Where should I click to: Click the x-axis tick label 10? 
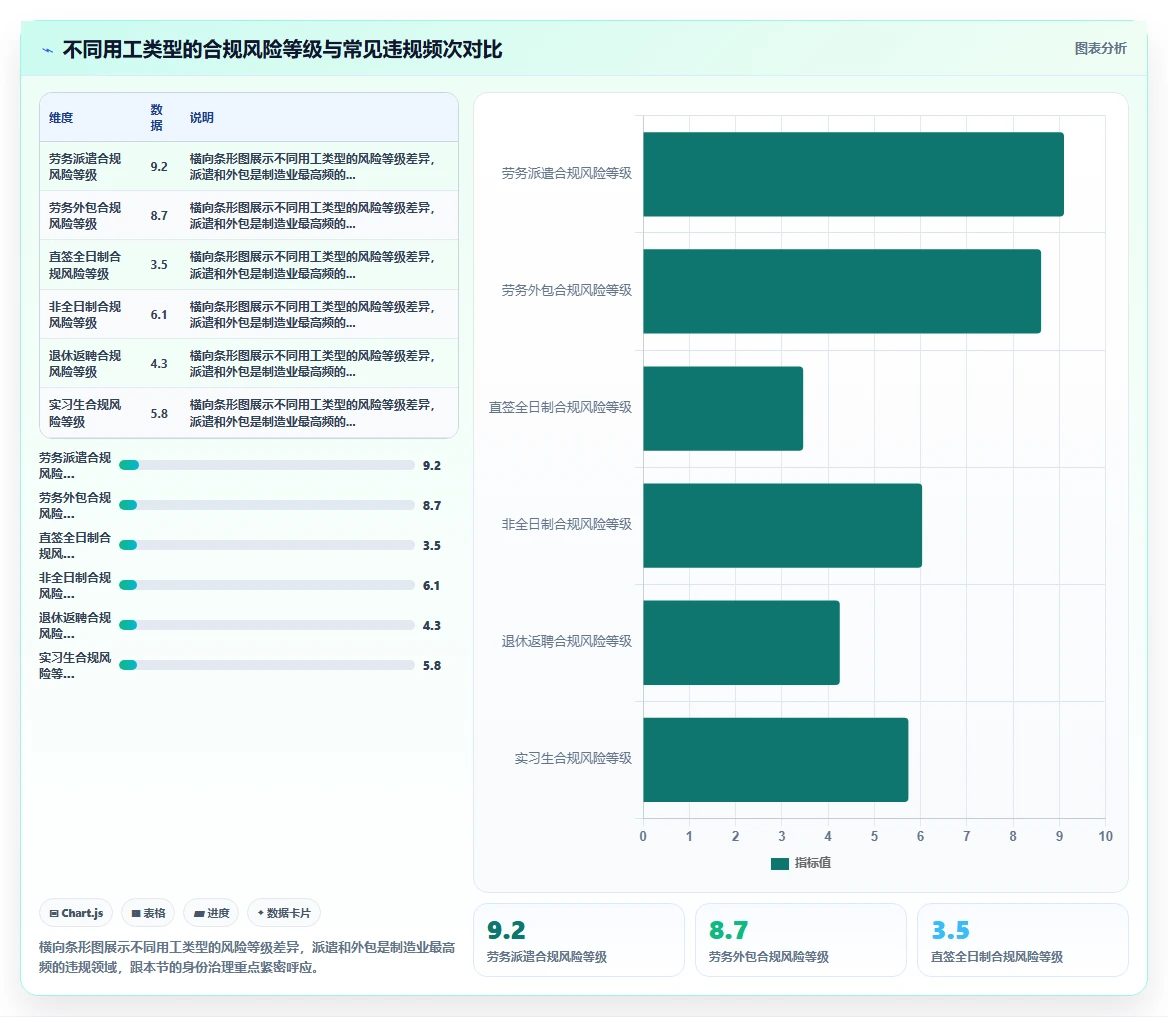click(1105, 836)
